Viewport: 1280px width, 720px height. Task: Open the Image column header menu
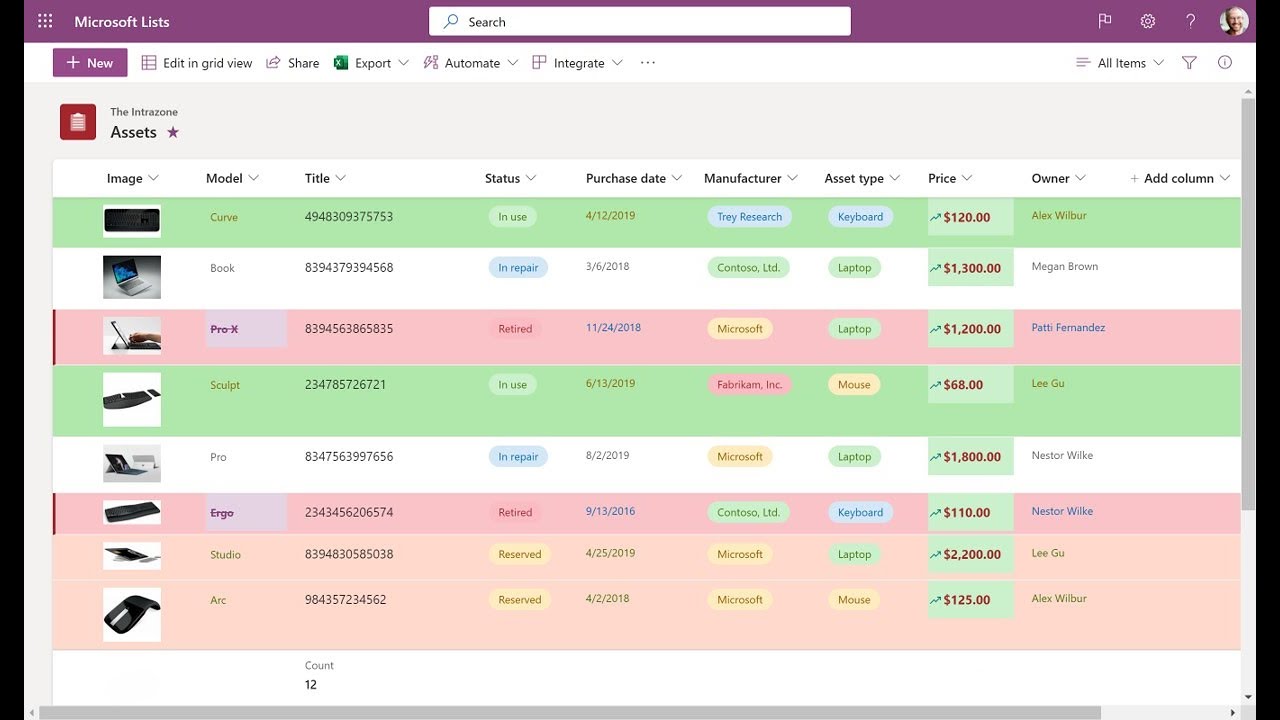pos(133,178)
